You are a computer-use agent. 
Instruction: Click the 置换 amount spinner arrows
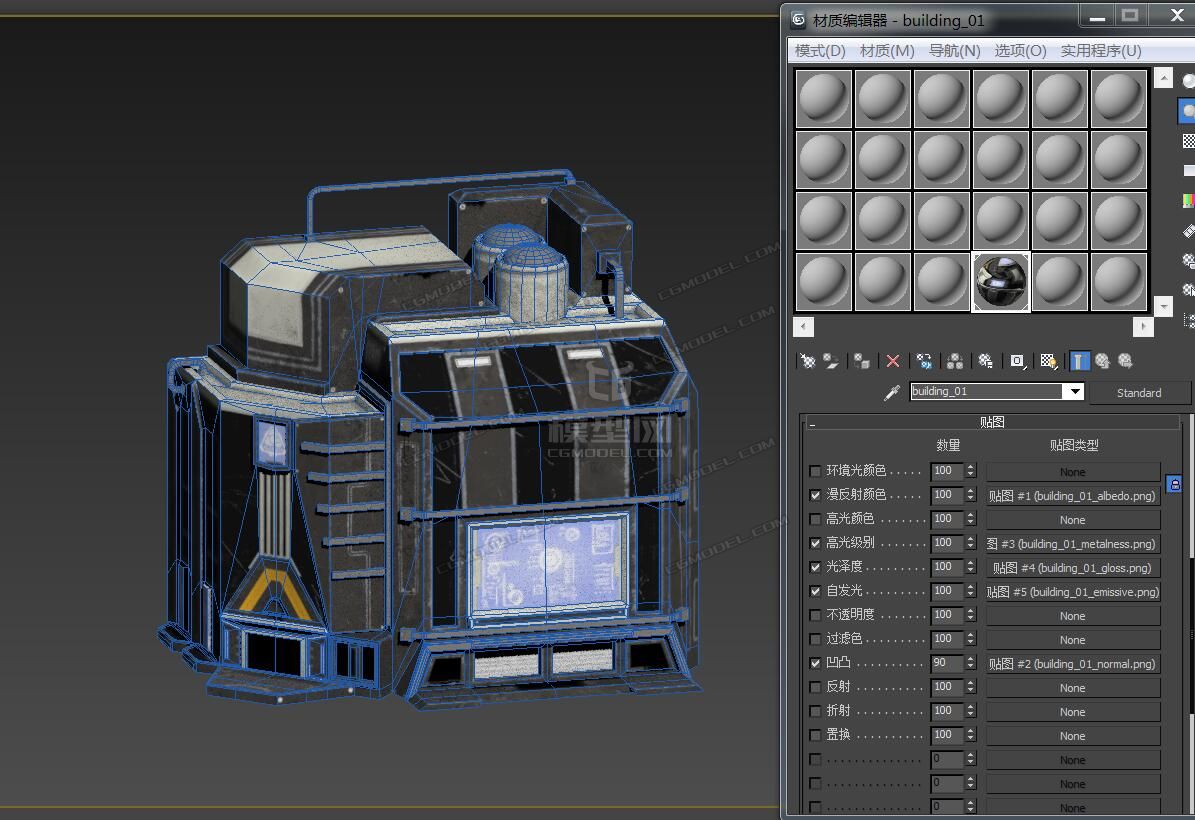[x=971, y=735]
